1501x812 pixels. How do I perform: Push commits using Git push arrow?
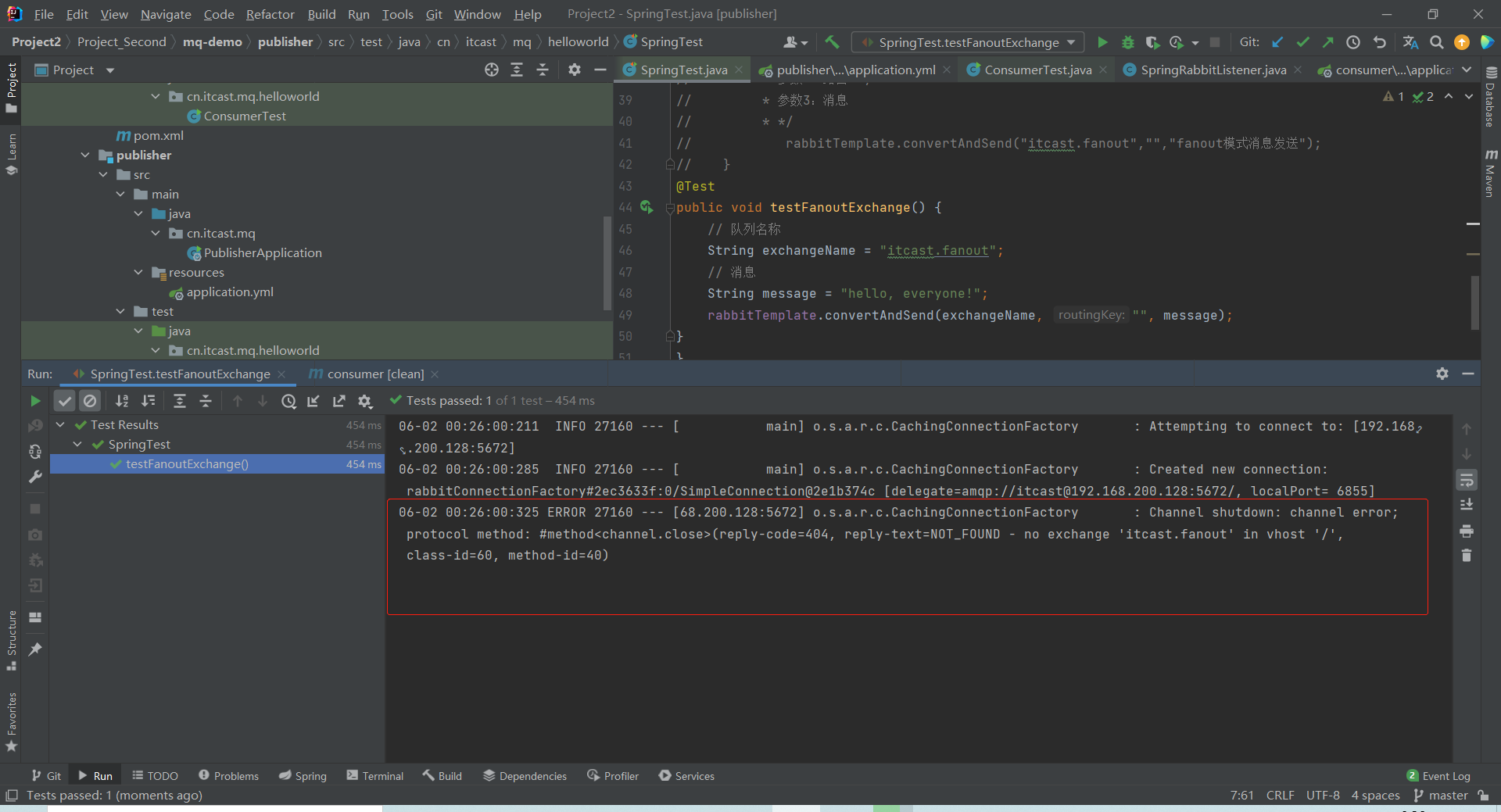[x=1327, y=42]
